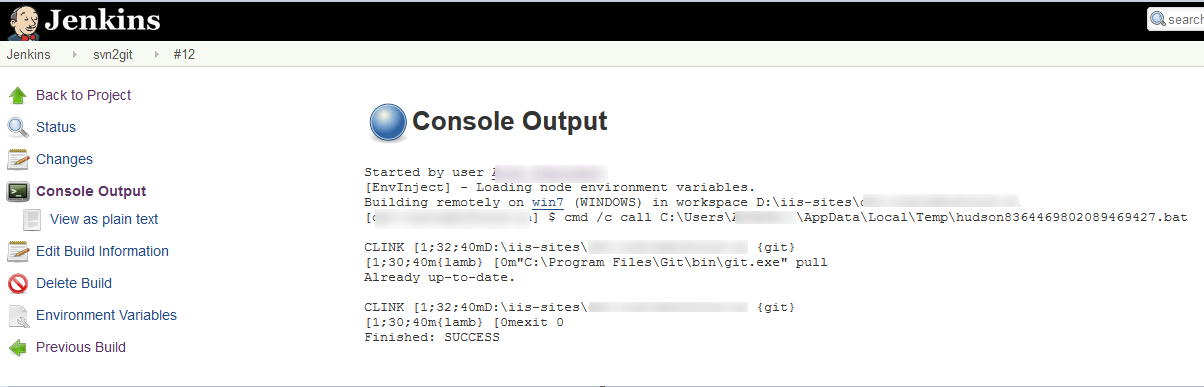Click the plain text document icon
The image size is (1204, 387).
coord(32,220)
